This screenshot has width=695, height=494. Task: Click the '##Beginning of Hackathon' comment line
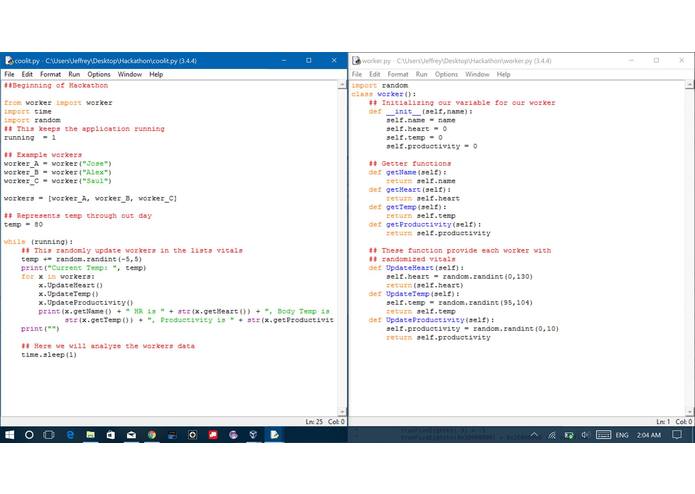[x=56, y=85]
